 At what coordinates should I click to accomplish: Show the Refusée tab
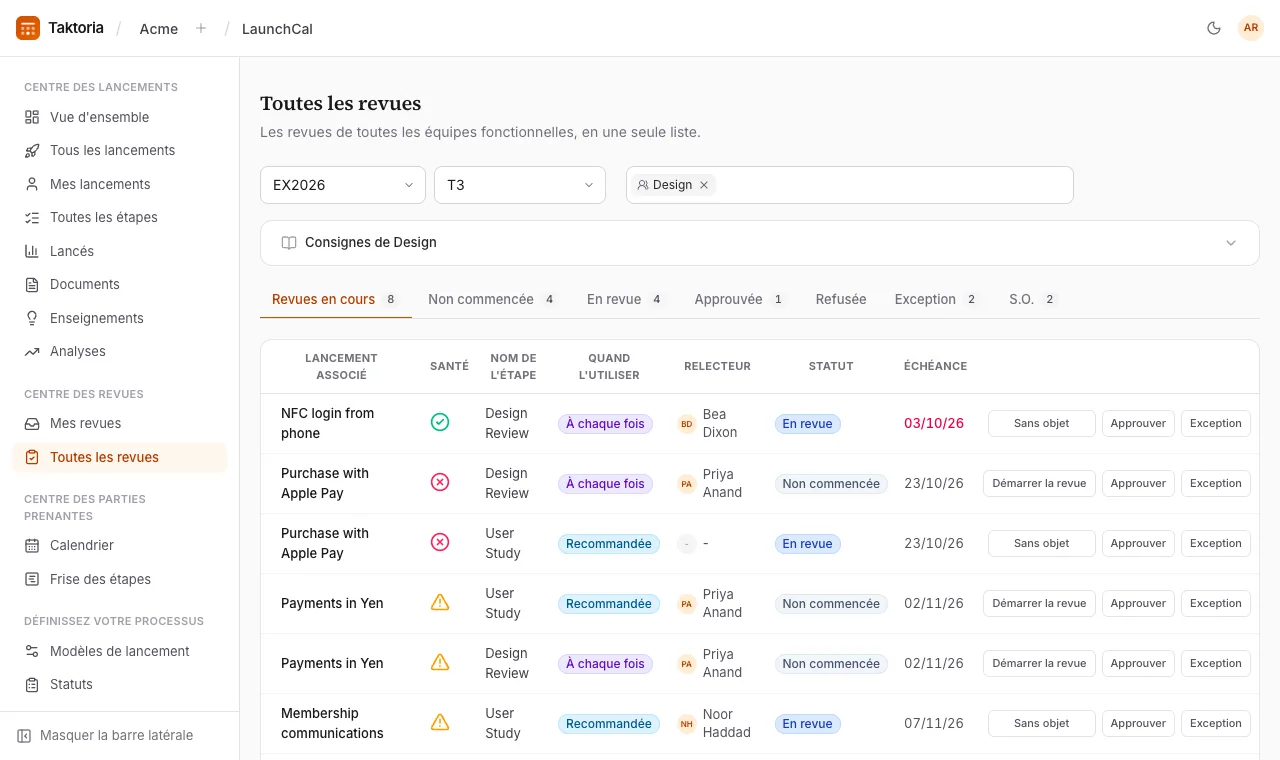click(841, 299)
